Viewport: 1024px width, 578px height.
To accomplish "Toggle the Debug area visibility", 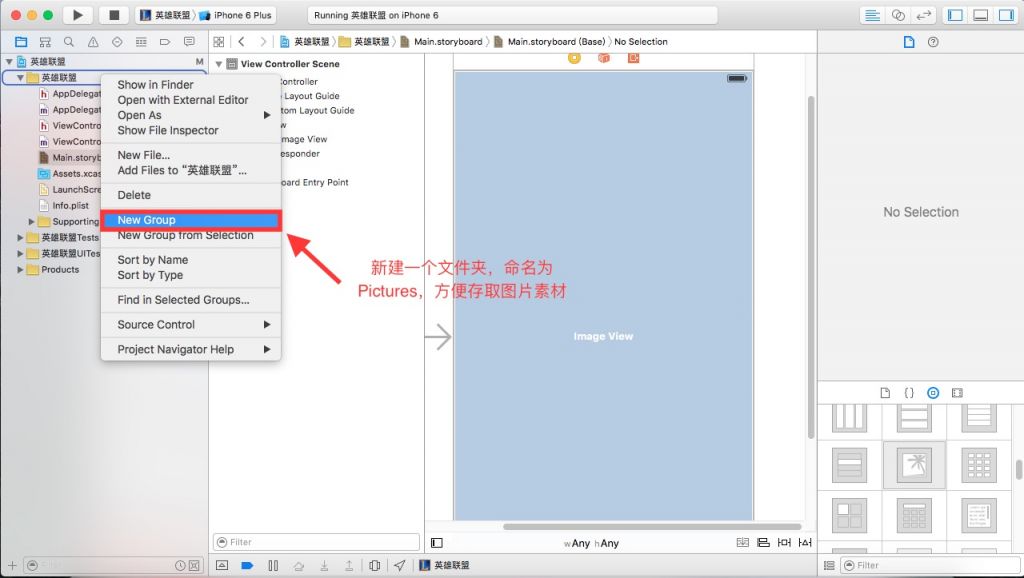I will click(x=980, y=15).
